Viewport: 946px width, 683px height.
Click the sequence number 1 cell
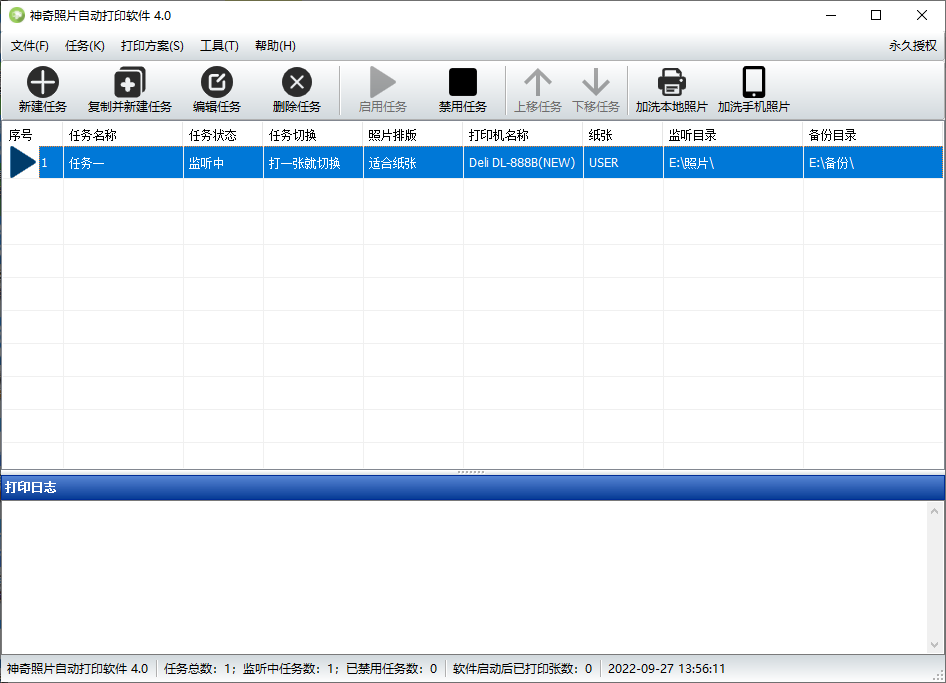[51, 163]
